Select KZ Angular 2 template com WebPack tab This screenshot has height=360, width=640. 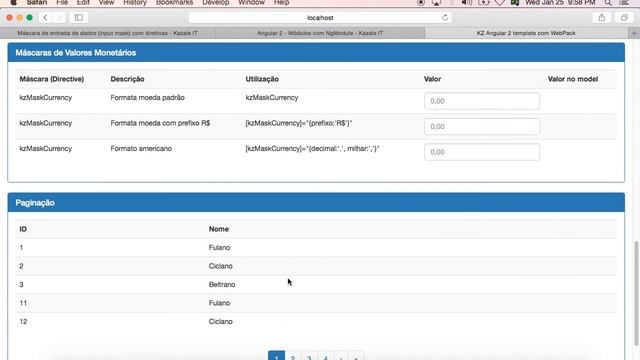(526, 33)
